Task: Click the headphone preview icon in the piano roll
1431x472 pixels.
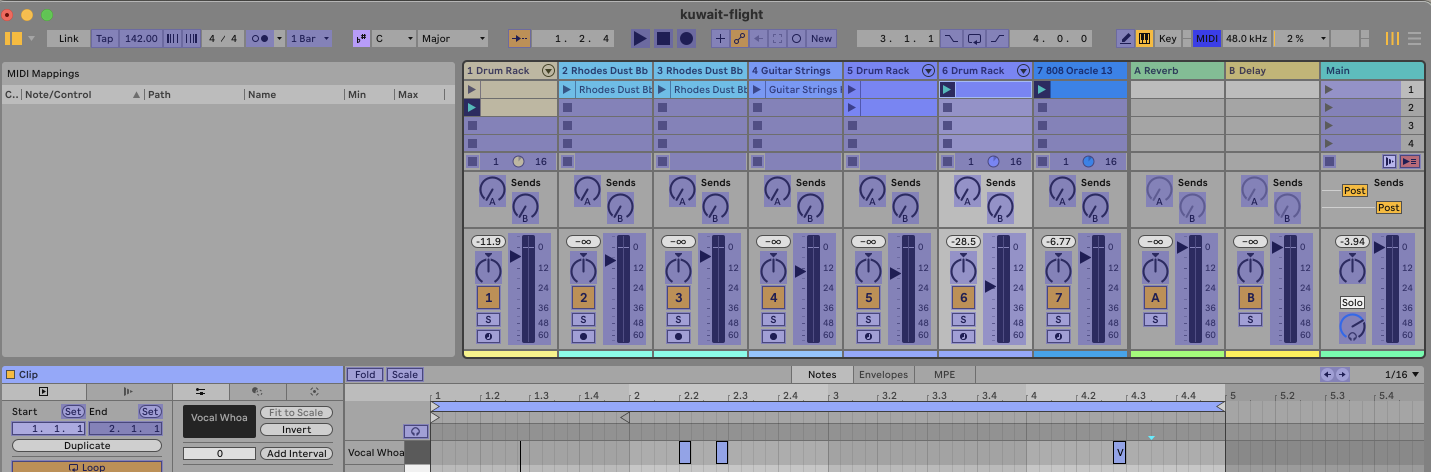Action: coord(417,431)
